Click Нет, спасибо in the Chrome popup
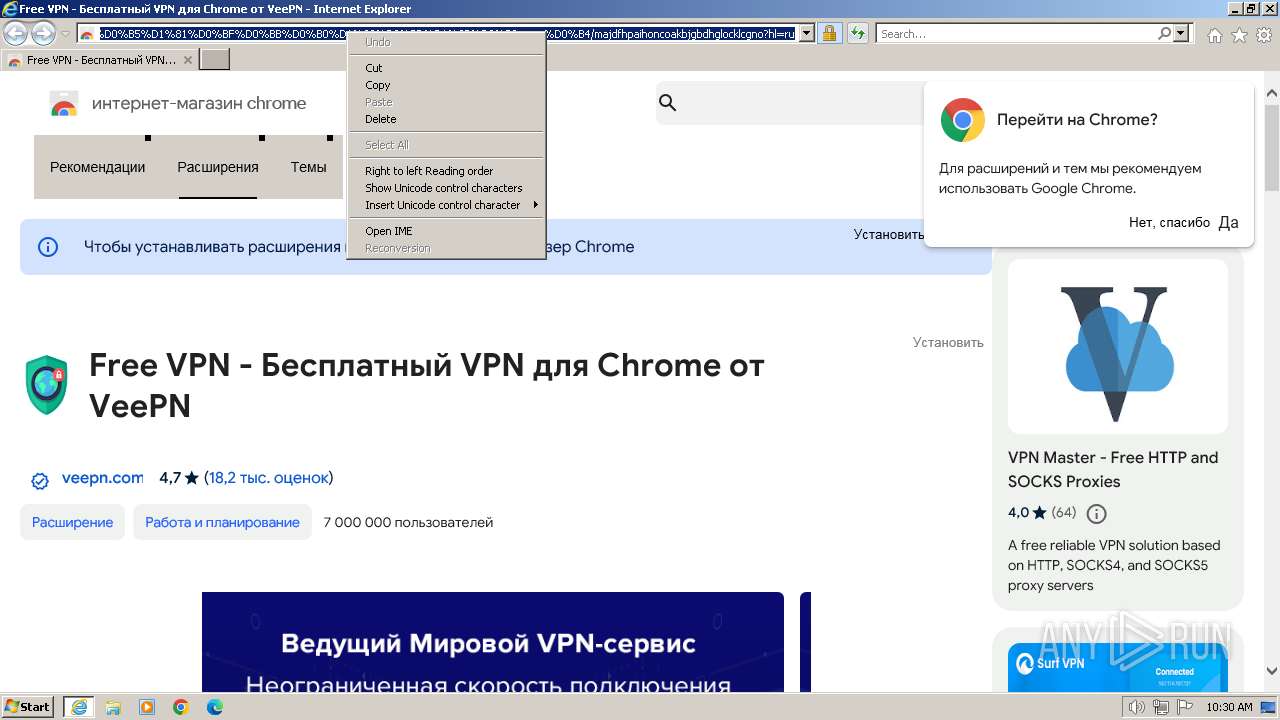The image size is (1280, 720). point(1169,223)
